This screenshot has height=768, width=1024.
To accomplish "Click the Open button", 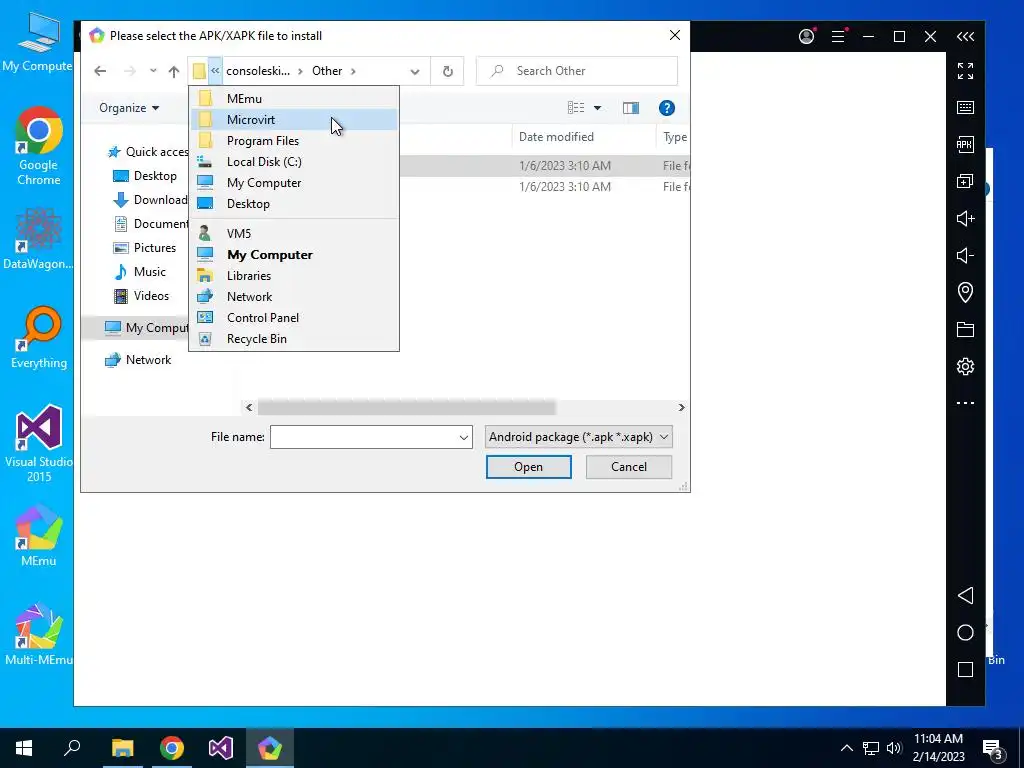I will click(x=528, y=467).
